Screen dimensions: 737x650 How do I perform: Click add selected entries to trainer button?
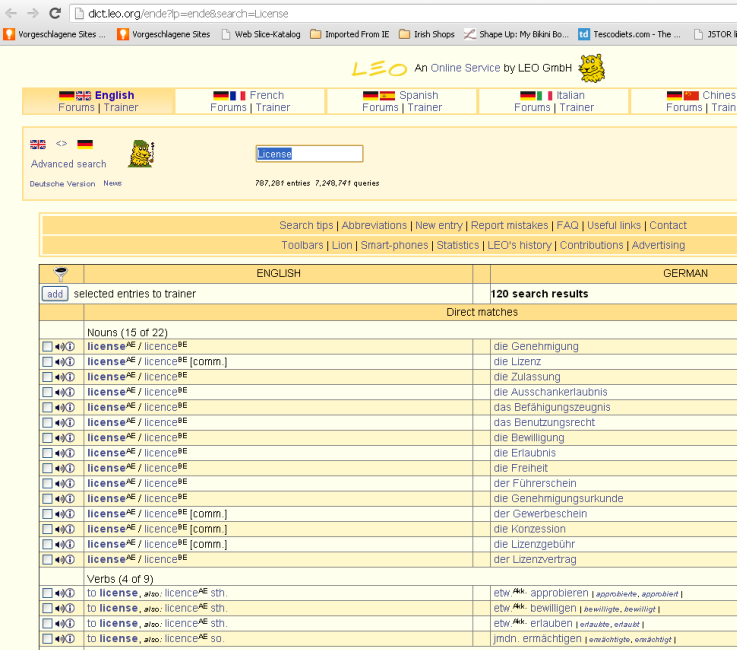click(55, 294)
